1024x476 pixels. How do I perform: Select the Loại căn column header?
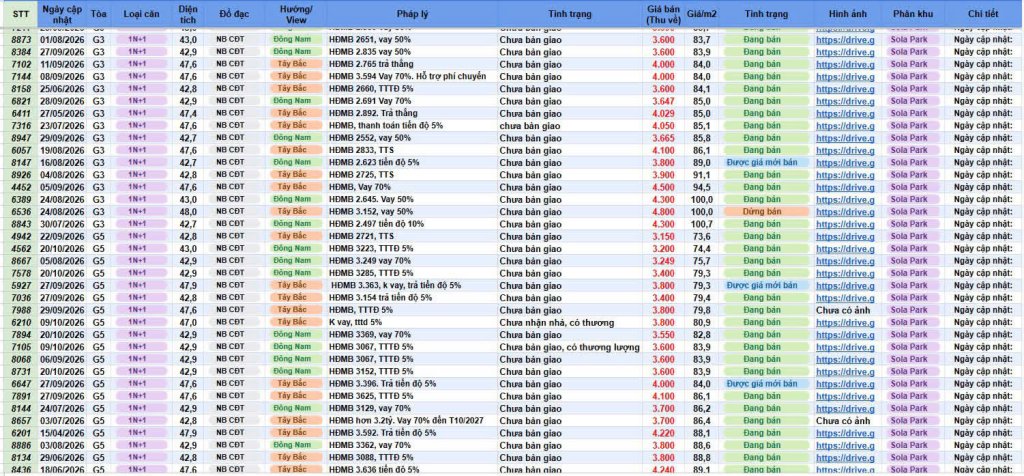coord(140,14)
